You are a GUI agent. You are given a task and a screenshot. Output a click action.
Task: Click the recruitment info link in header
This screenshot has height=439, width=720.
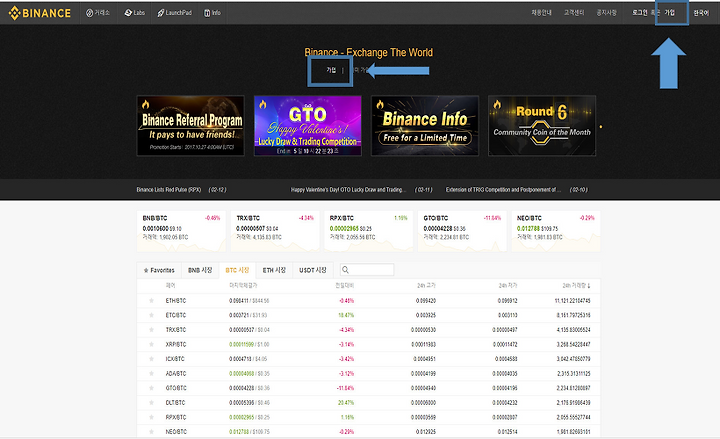click(542, 13)
